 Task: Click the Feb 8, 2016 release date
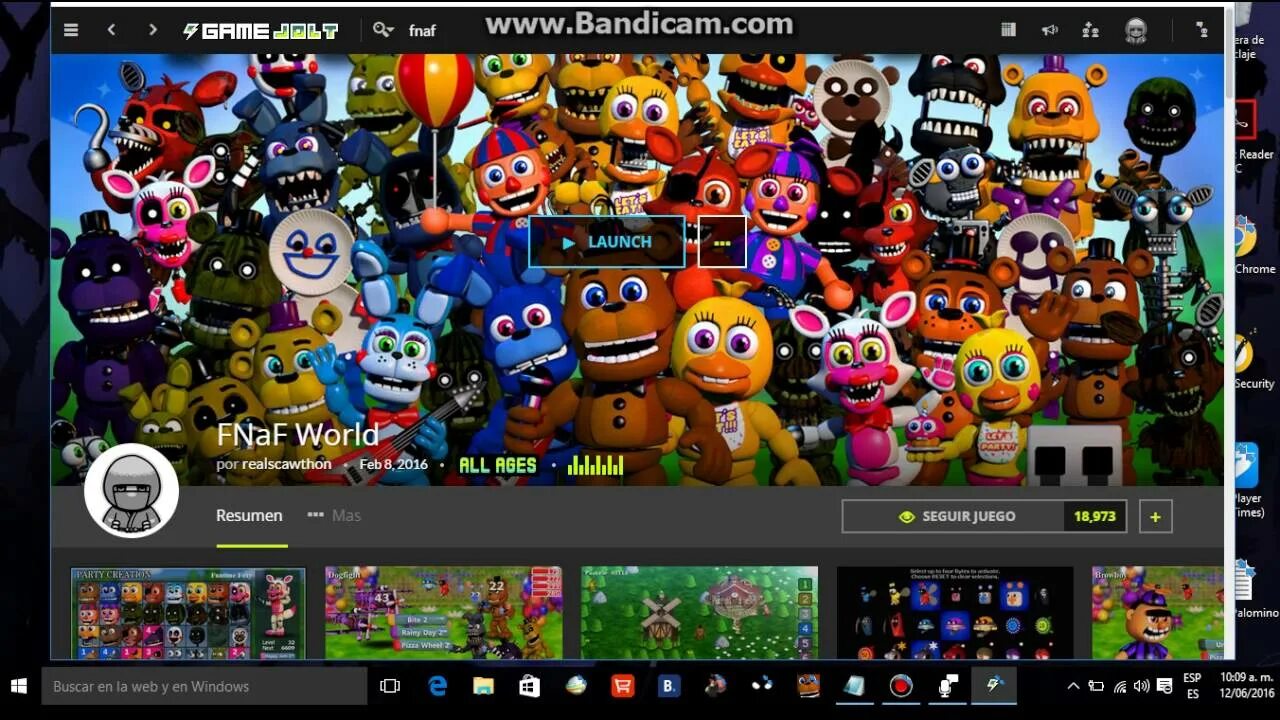click(393, 465)
